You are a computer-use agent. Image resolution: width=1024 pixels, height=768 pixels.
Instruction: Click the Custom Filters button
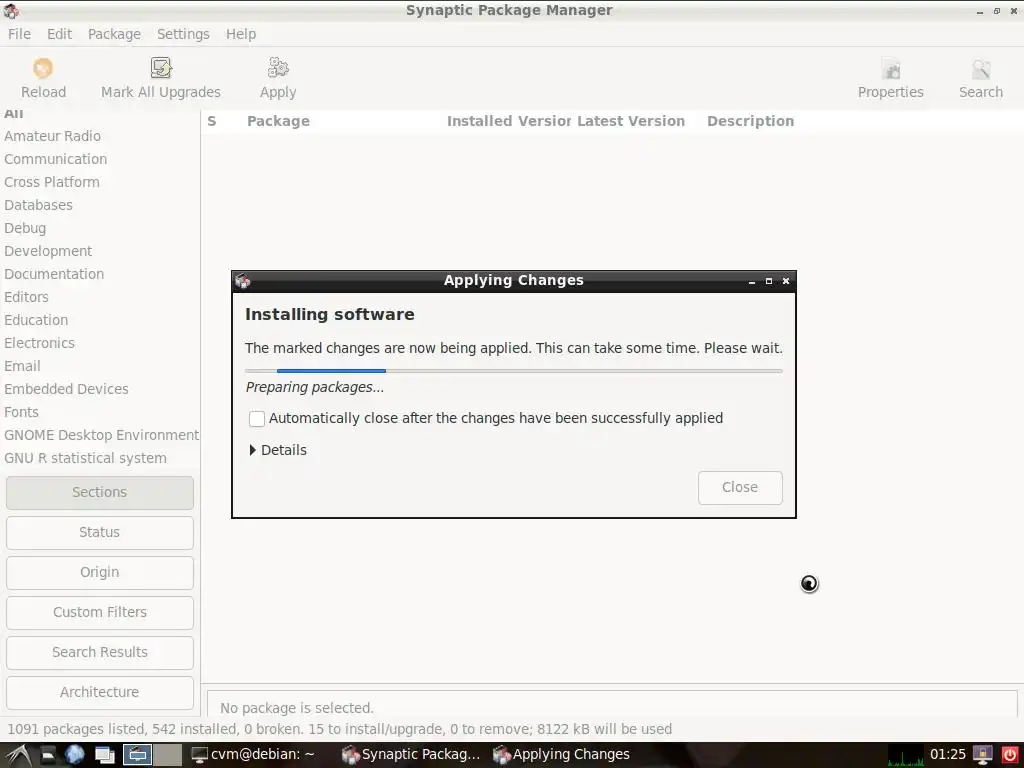point(100,612)
